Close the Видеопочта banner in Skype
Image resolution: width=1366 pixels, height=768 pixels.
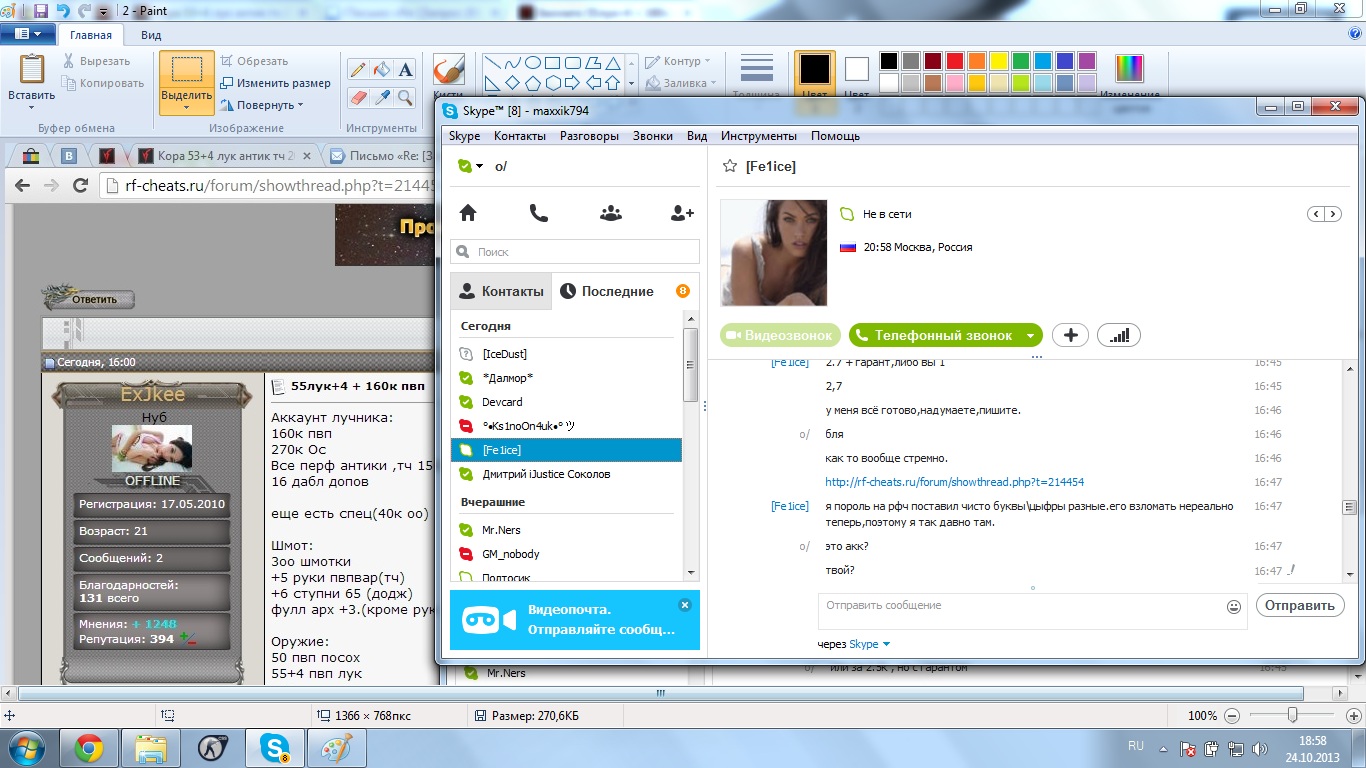684,605
